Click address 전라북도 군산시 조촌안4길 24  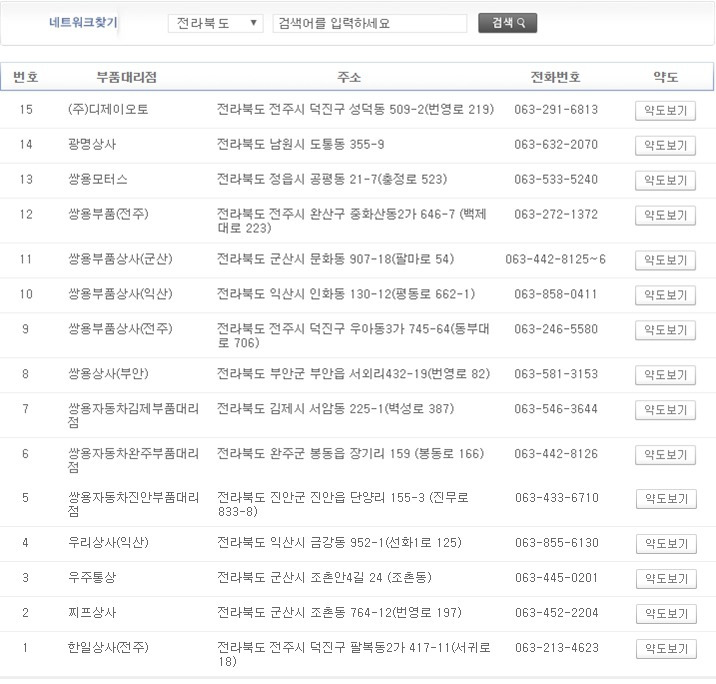coord(324,578)
